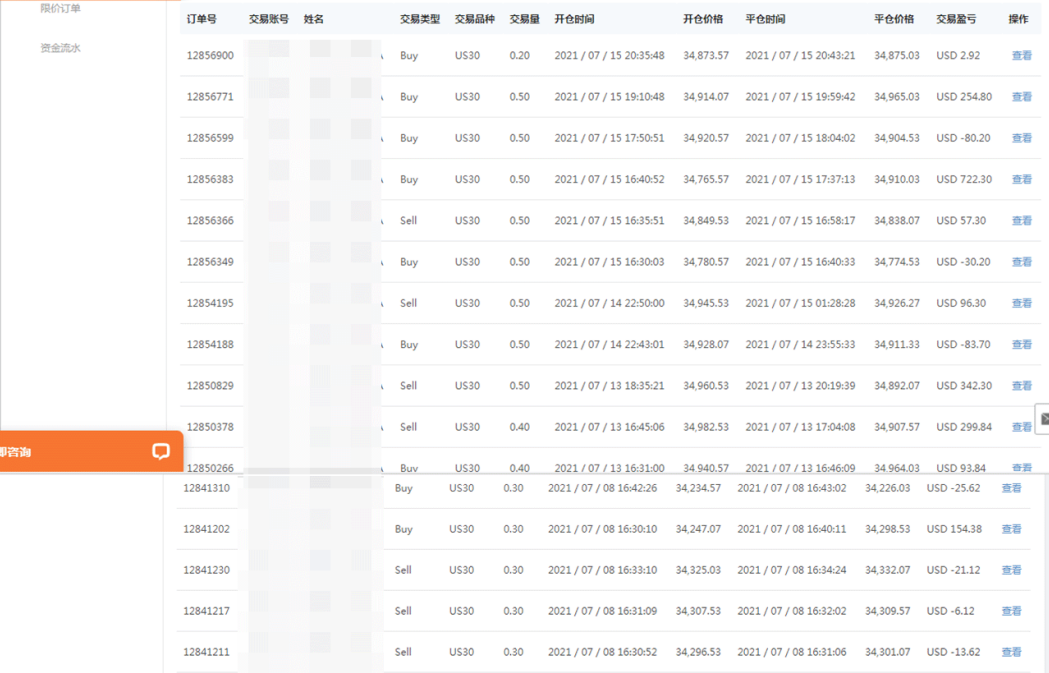Viewport: 1049px width, 673px height.
Task: Click 查看 for order 12841310
Action: click(x=1011, y=489)
